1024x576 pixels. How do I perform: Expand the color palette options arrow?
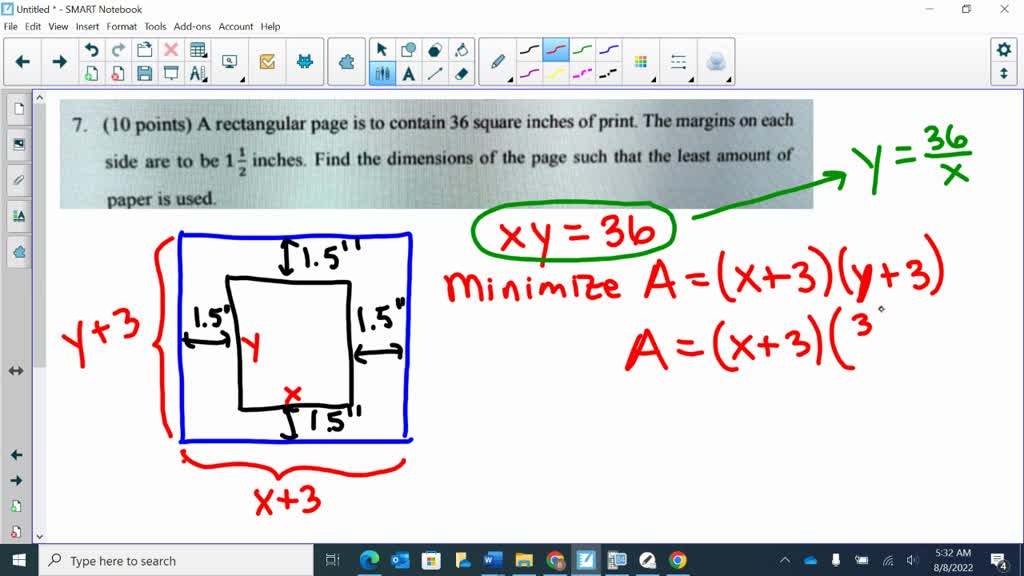(x=654, y=81)
